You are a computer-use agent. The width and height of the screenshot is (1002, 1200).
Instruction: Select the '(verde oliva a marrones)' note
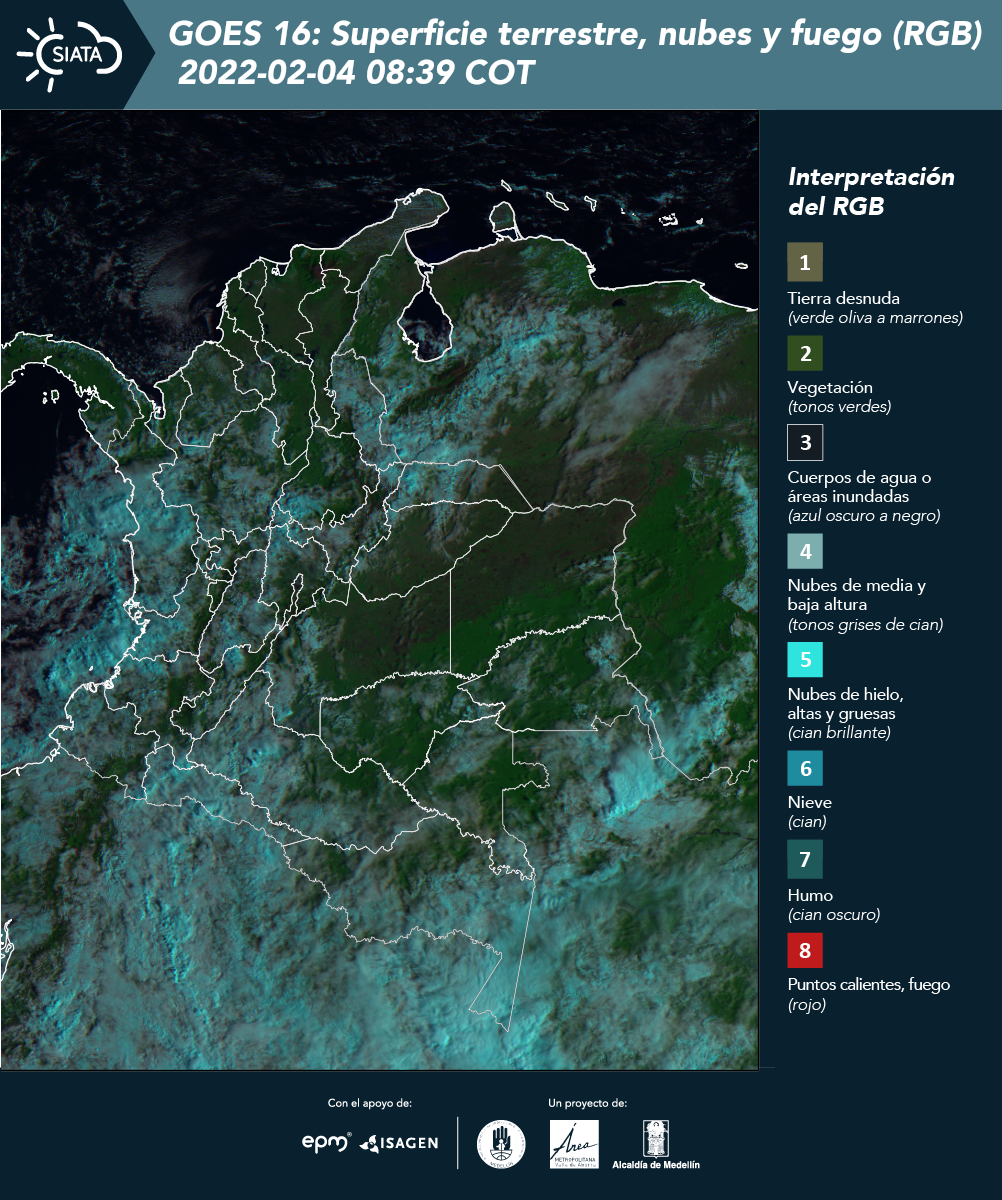pos(875,318)
